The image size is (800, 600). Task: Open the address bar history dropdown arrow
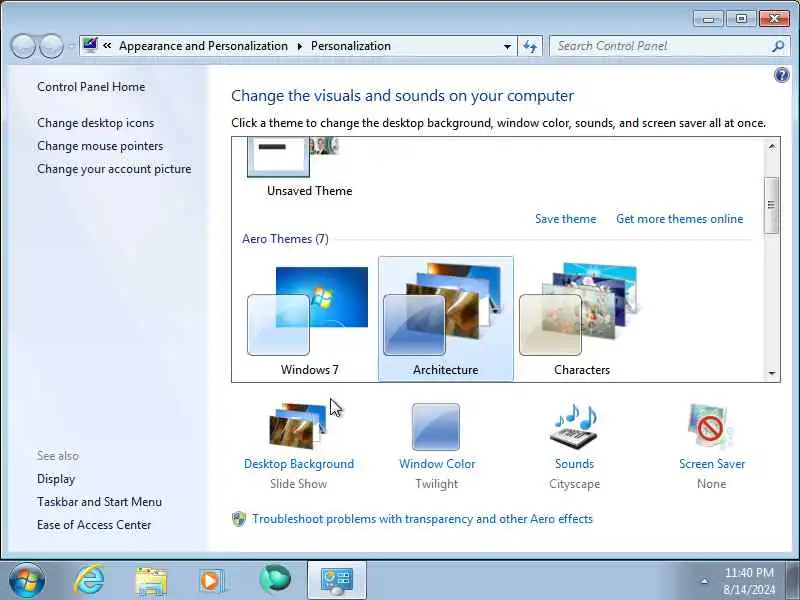coord(507,46)
